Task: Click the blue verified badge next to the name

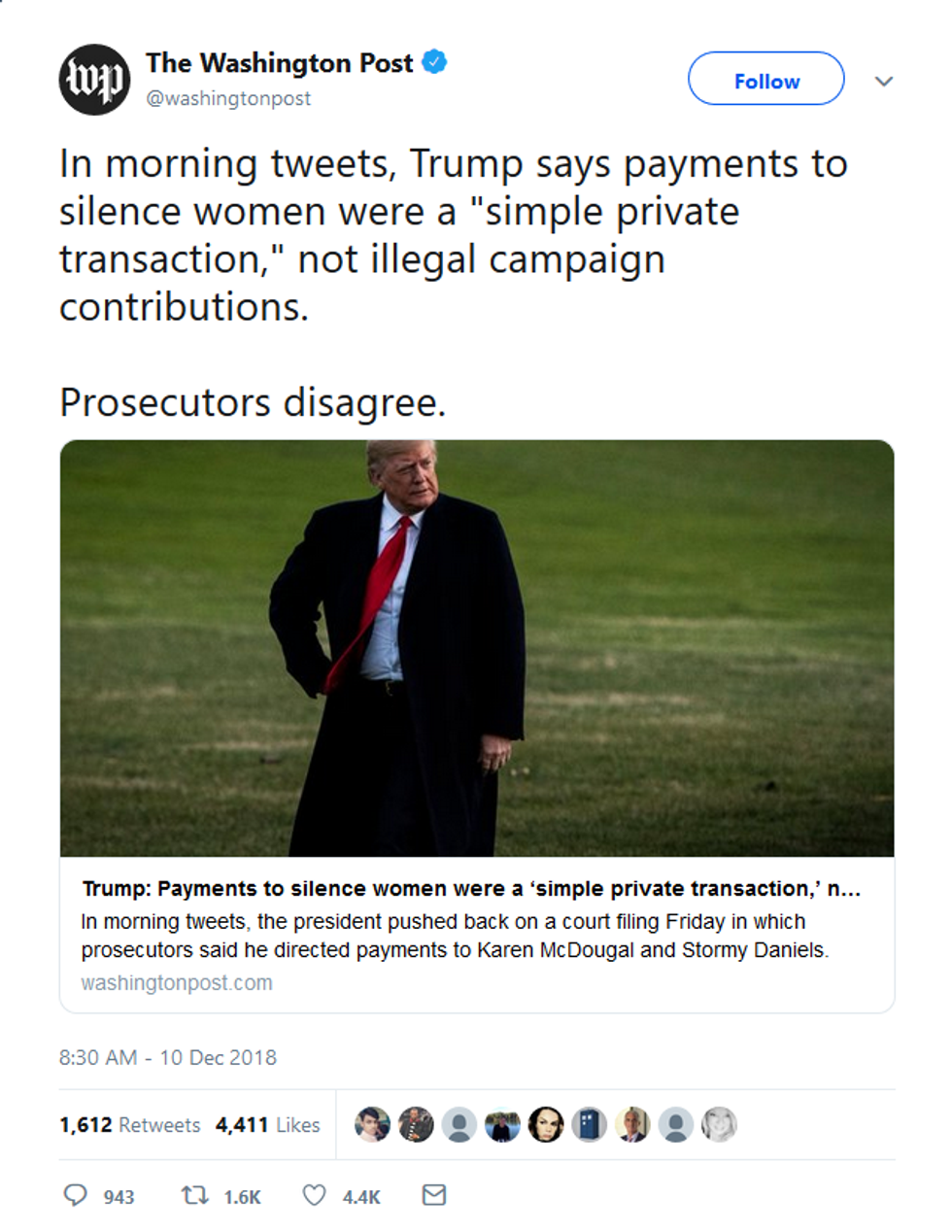Action: (x=434, y=61)
